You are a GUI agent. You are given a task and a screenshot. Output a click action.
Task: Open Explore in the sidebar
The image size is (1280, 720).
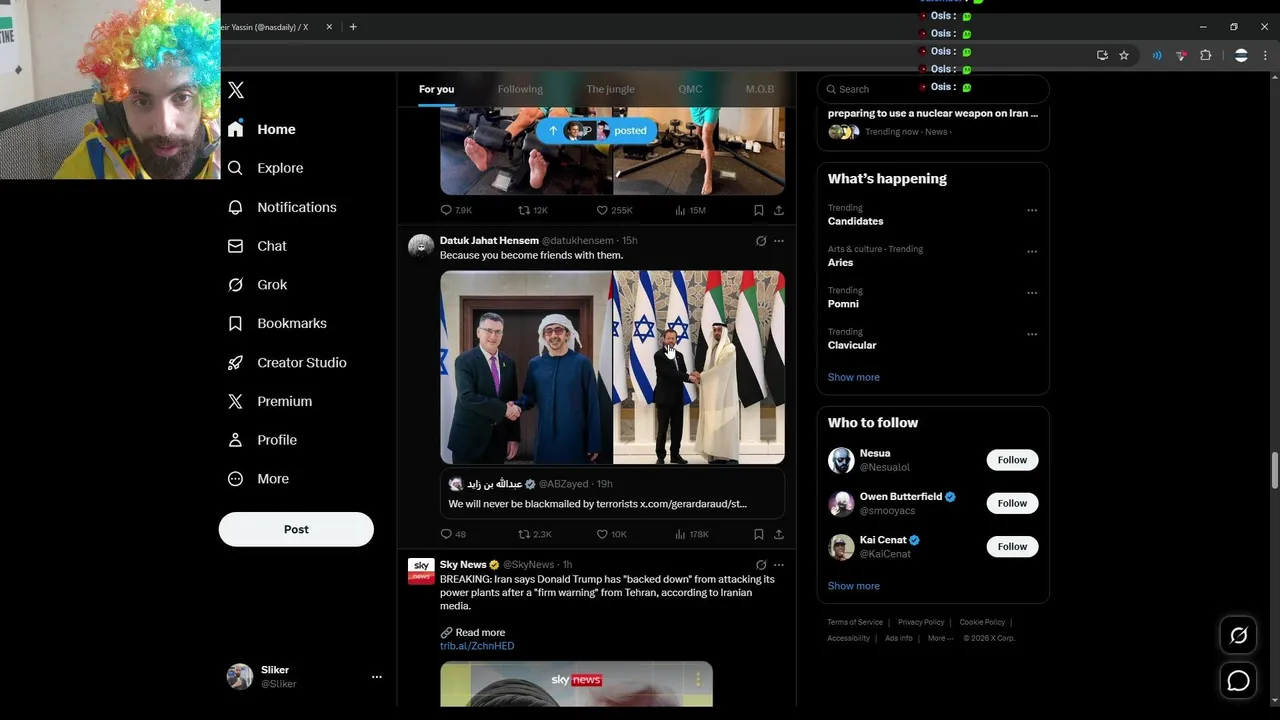coord(266,168)
